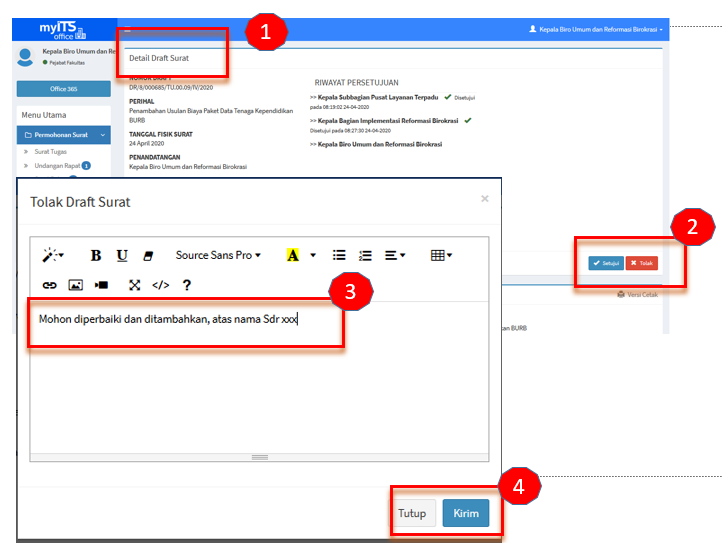
Task: Click Tutup to close the dialog
Action: click(412, 514)
